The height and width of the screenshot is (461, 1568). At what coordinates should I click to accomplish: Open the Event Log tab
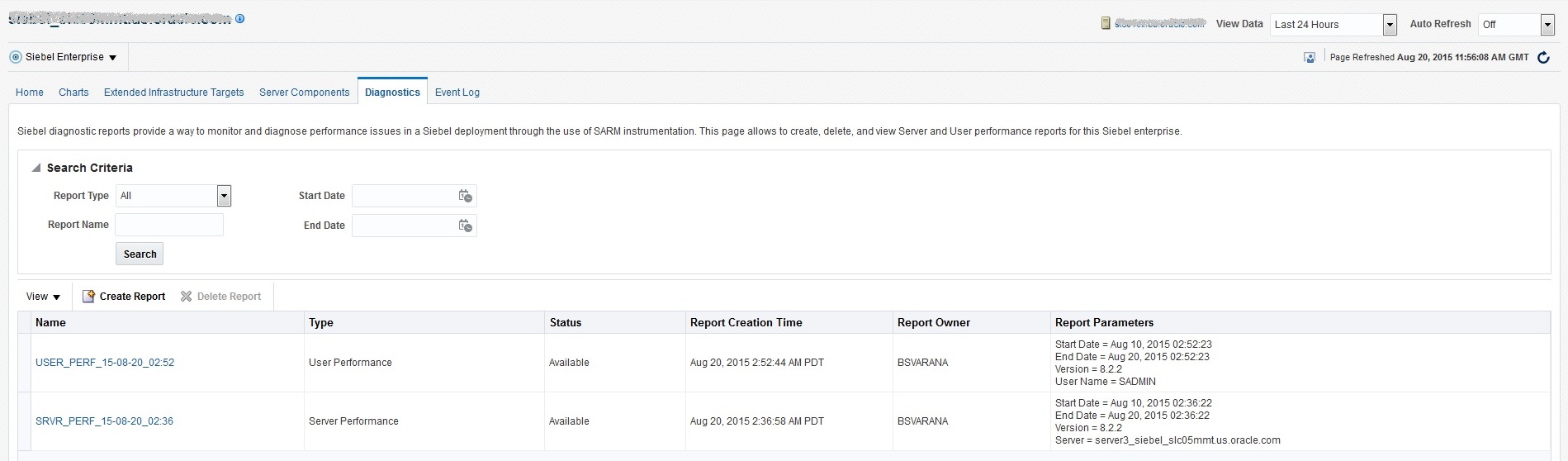(457, 93)
